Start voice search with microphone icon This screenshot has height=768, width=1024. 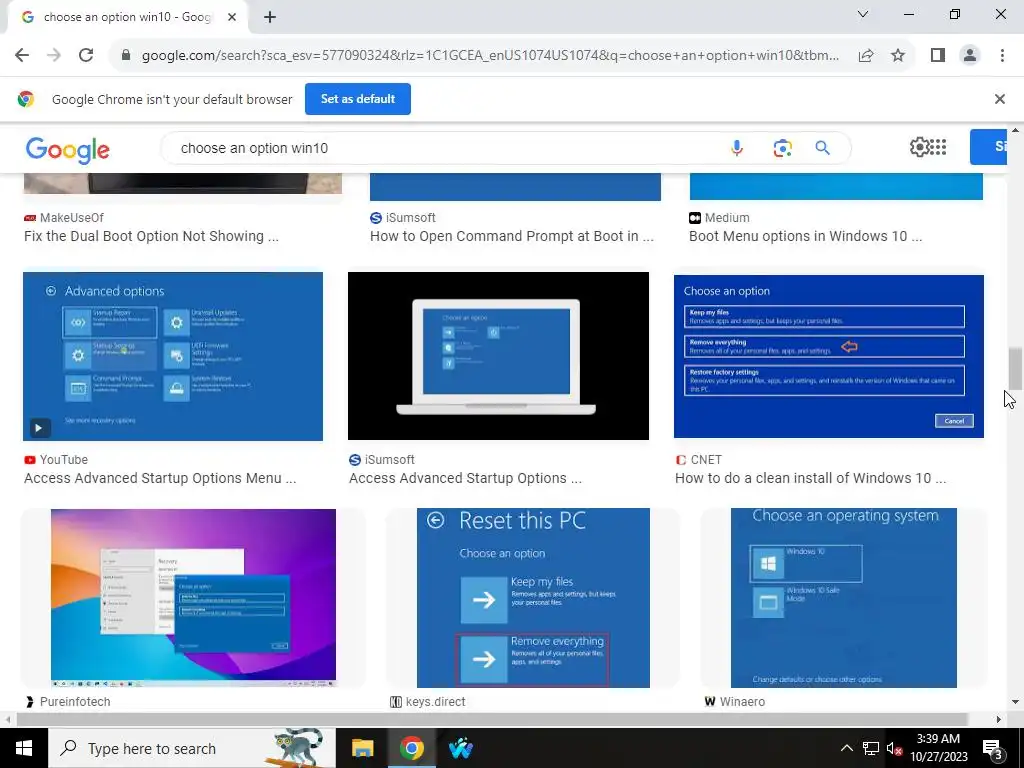pyautogui.click(x=737, y=148)
